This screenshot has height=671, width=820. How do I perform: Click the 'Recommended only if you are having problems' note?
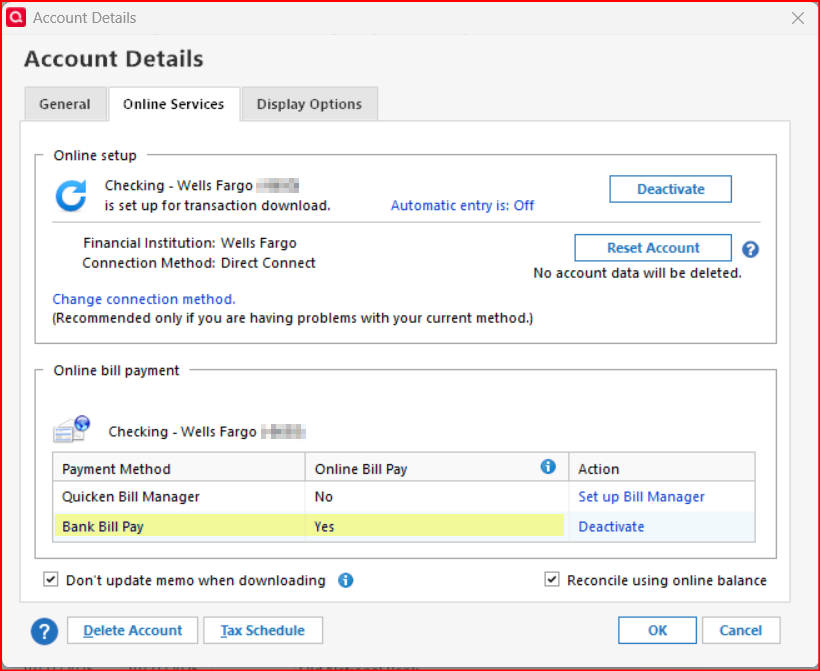point(292,318)
